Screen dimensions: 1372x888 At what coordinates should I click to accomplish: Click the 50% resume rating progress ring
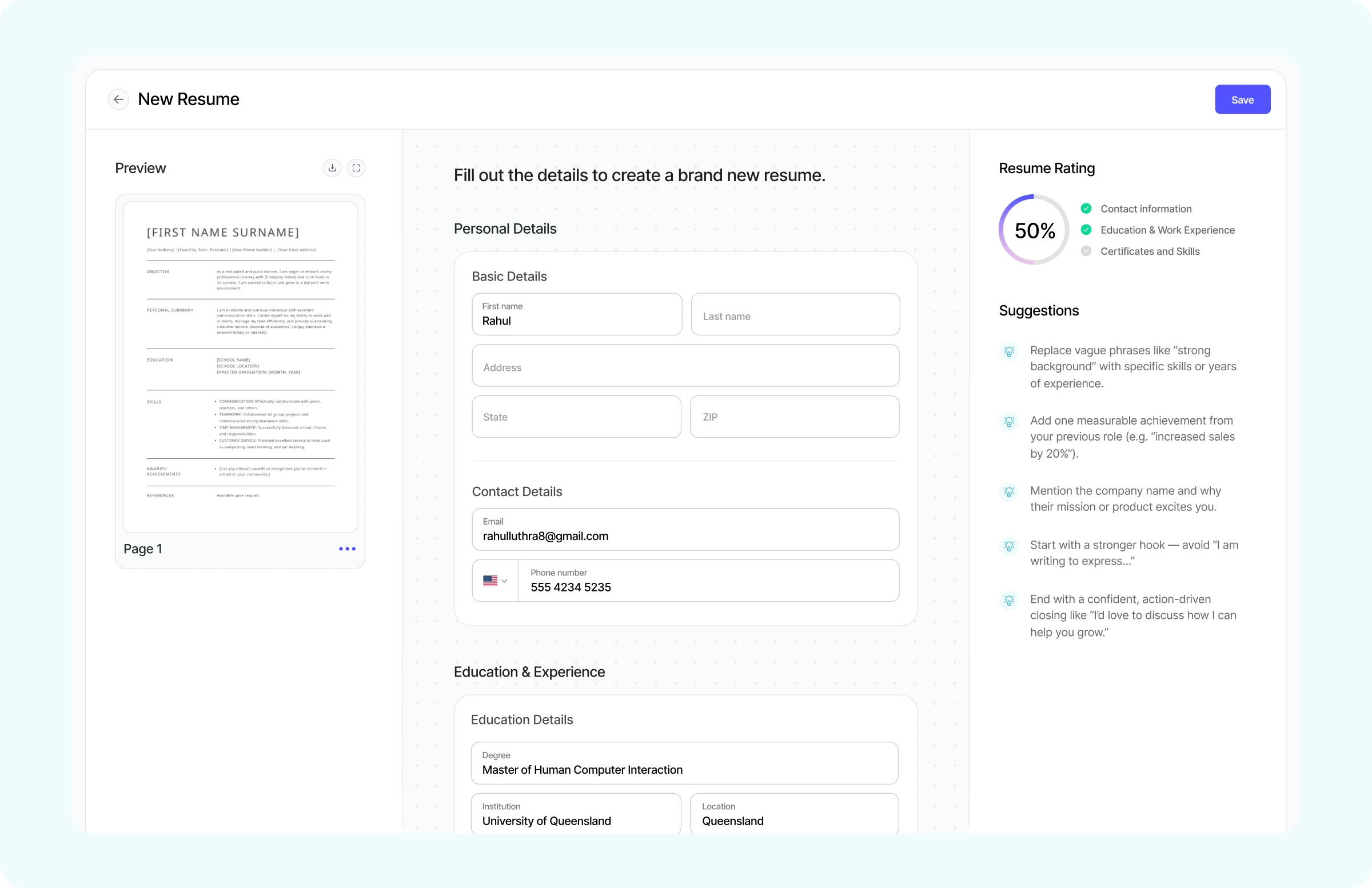click(x=1034, y=230)
